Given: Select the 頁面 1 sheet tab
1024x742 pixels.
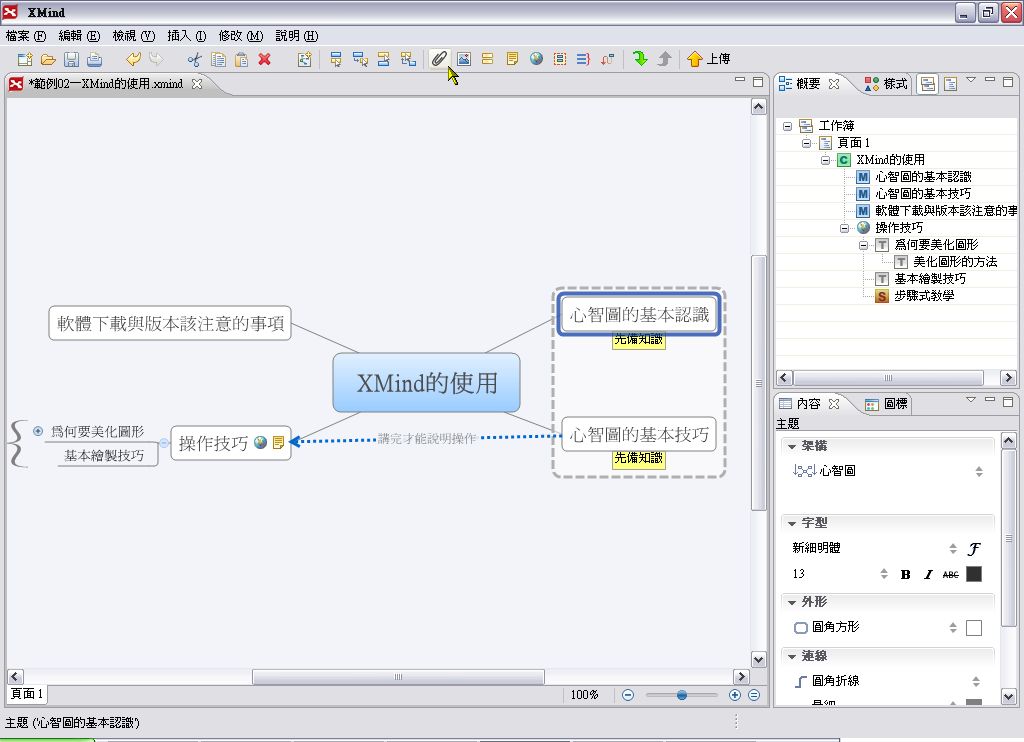Looking at the screenshot, I should (x=27, y=694).
